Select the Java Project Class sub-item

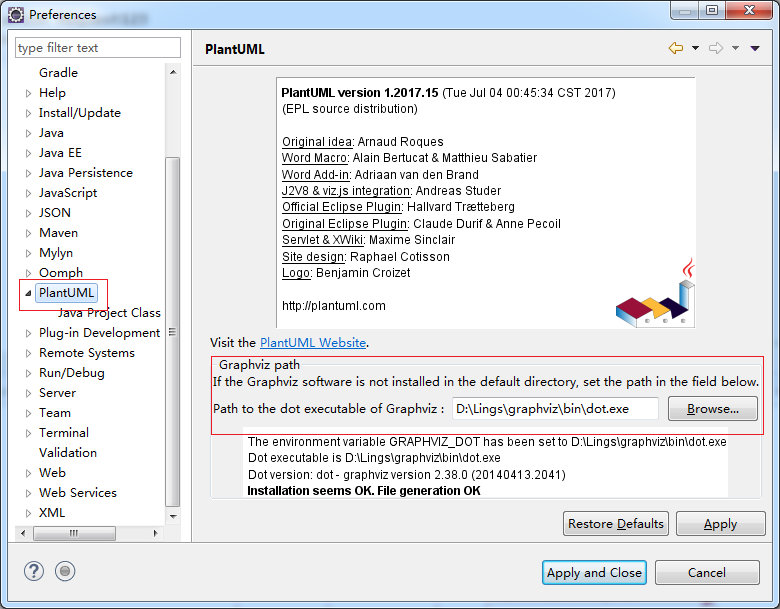[x=109, y=312]
